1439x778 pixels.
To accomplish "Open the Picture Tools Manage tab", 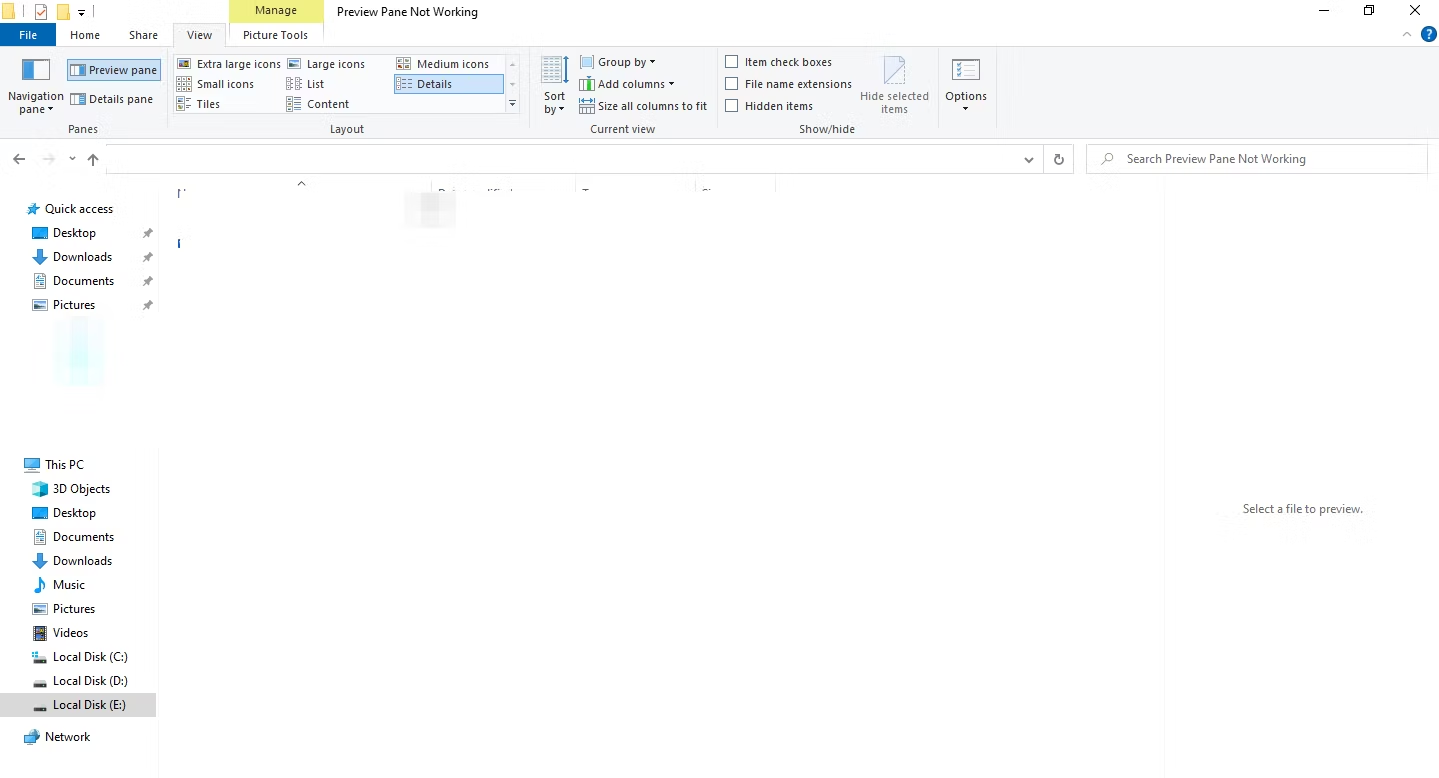I will pyautogui.click(x=276, y=10).
